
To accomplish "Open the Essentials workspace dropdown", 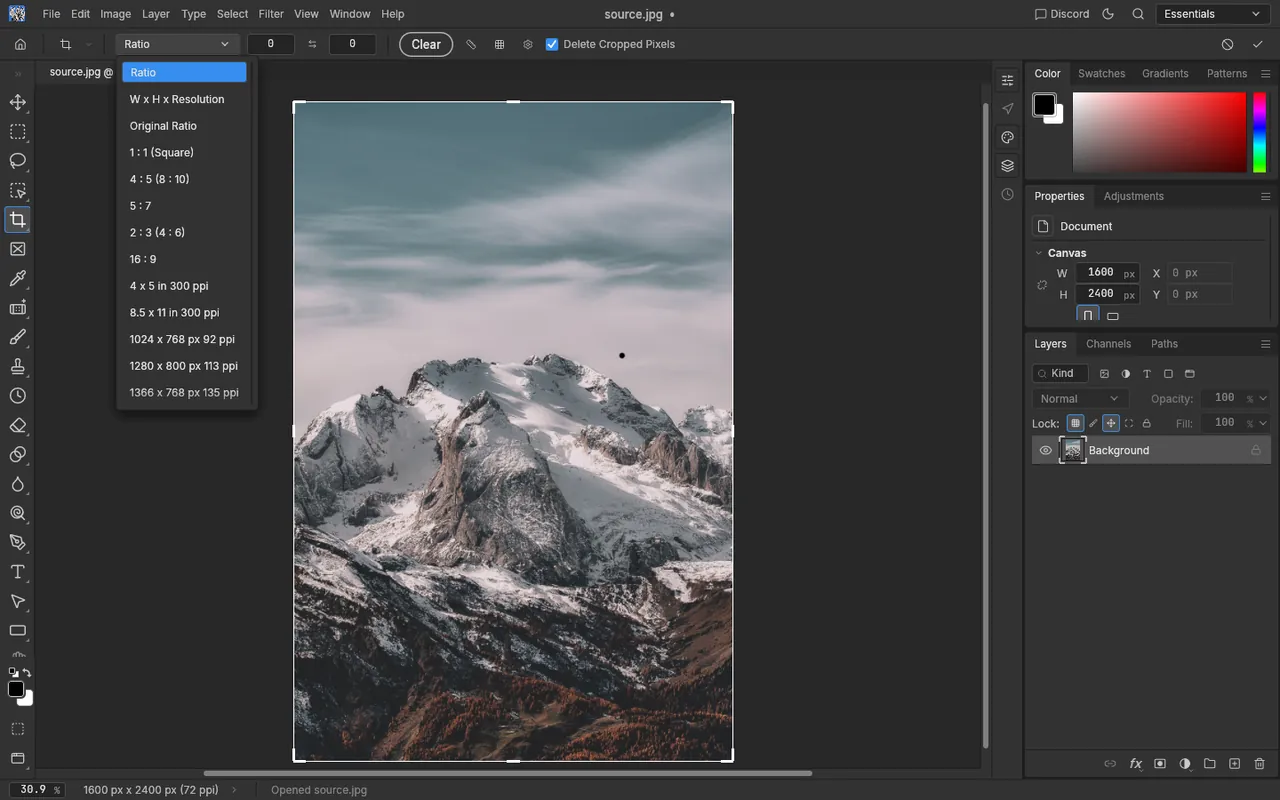I will (x=1213, y=14).
